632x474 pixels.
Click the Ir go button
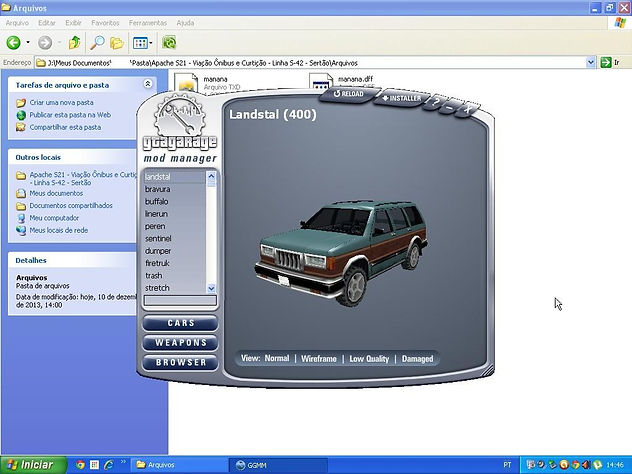(610, 62)
